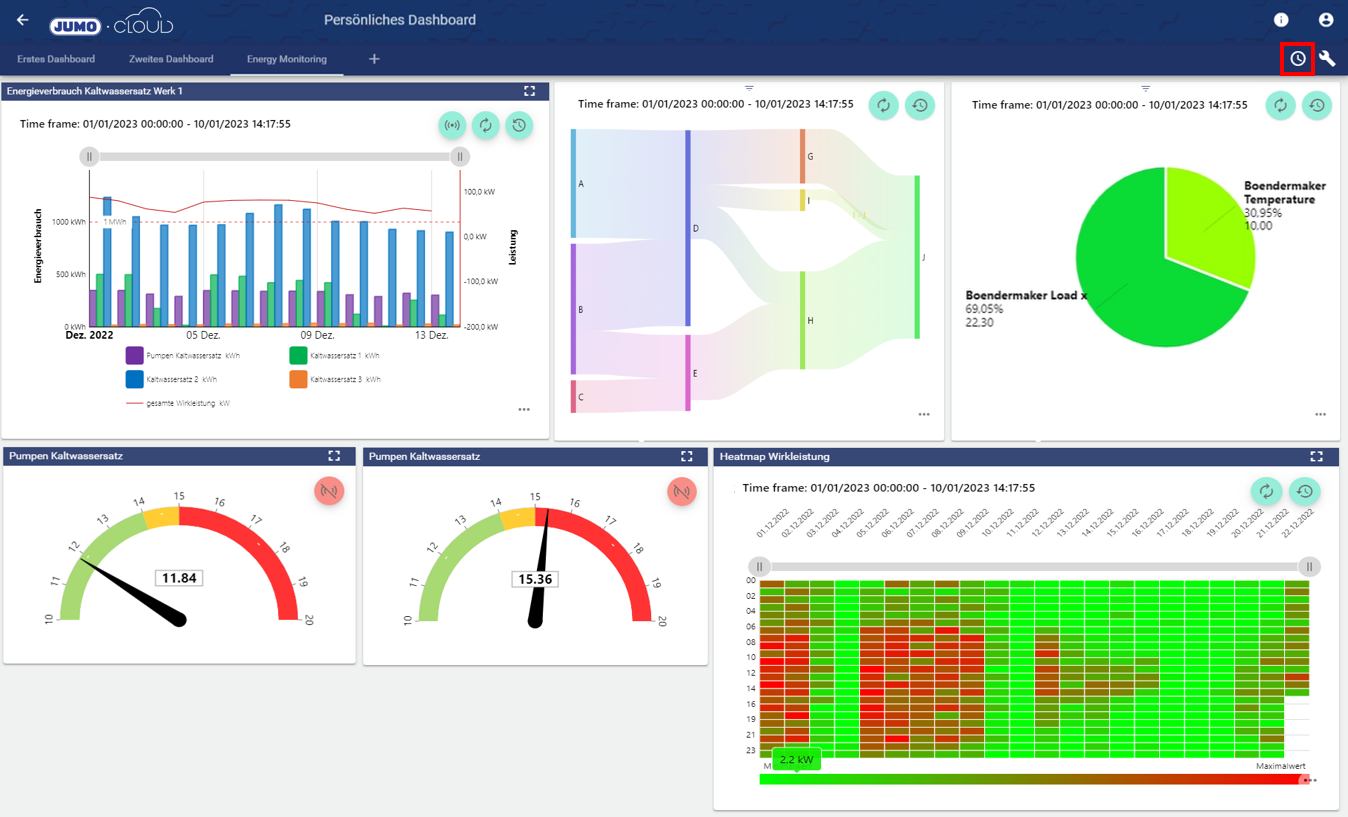Expand filter above the Sankey diagram

pyautogui.click(x=749, y=88)
